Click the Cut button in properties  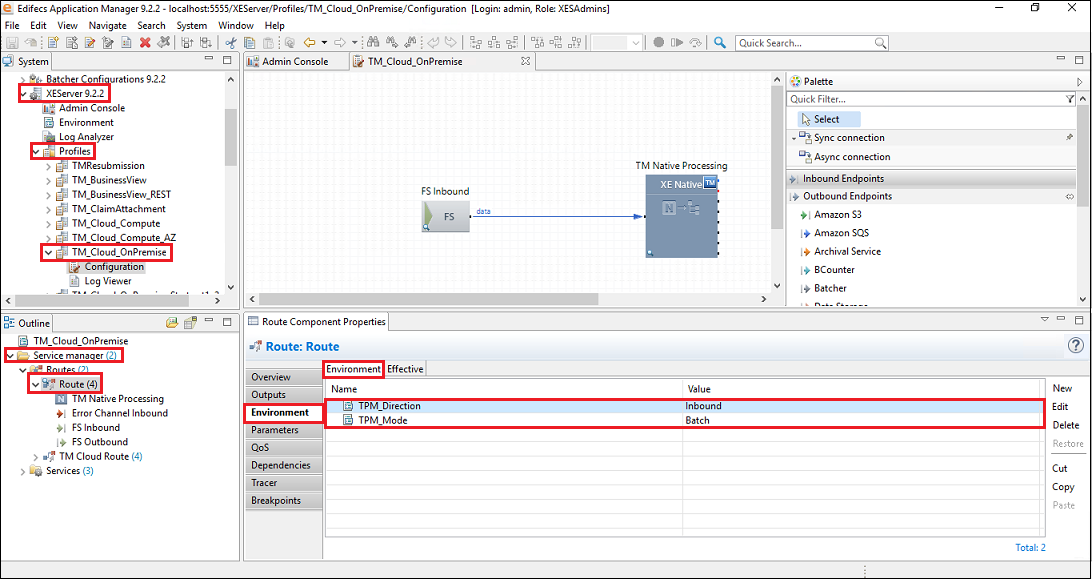coord(1059,468)
